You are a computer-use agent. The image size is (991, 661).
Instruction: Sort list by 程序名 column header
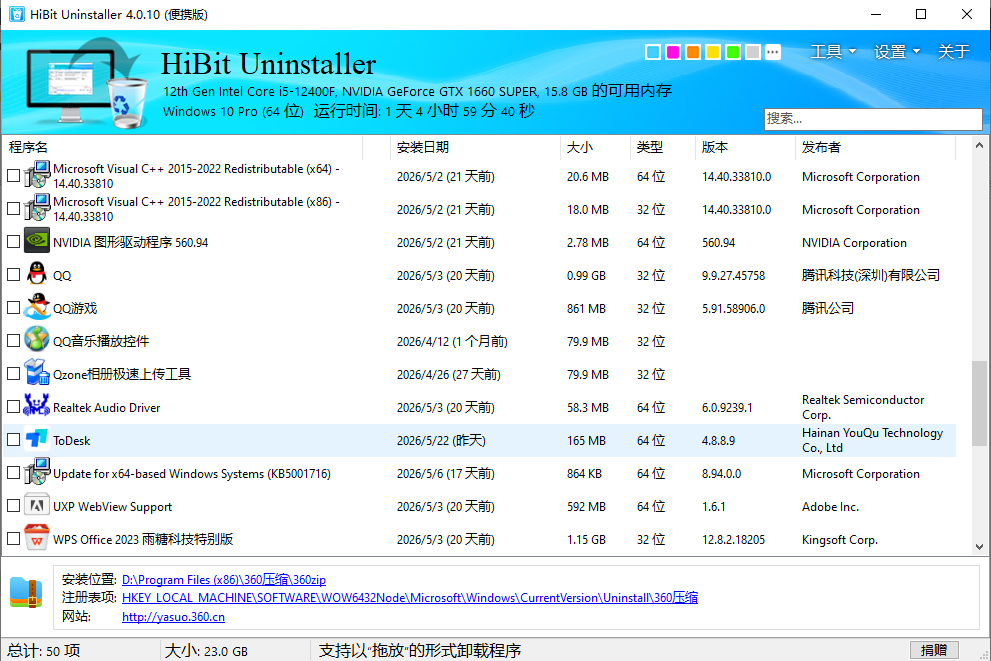183,147
